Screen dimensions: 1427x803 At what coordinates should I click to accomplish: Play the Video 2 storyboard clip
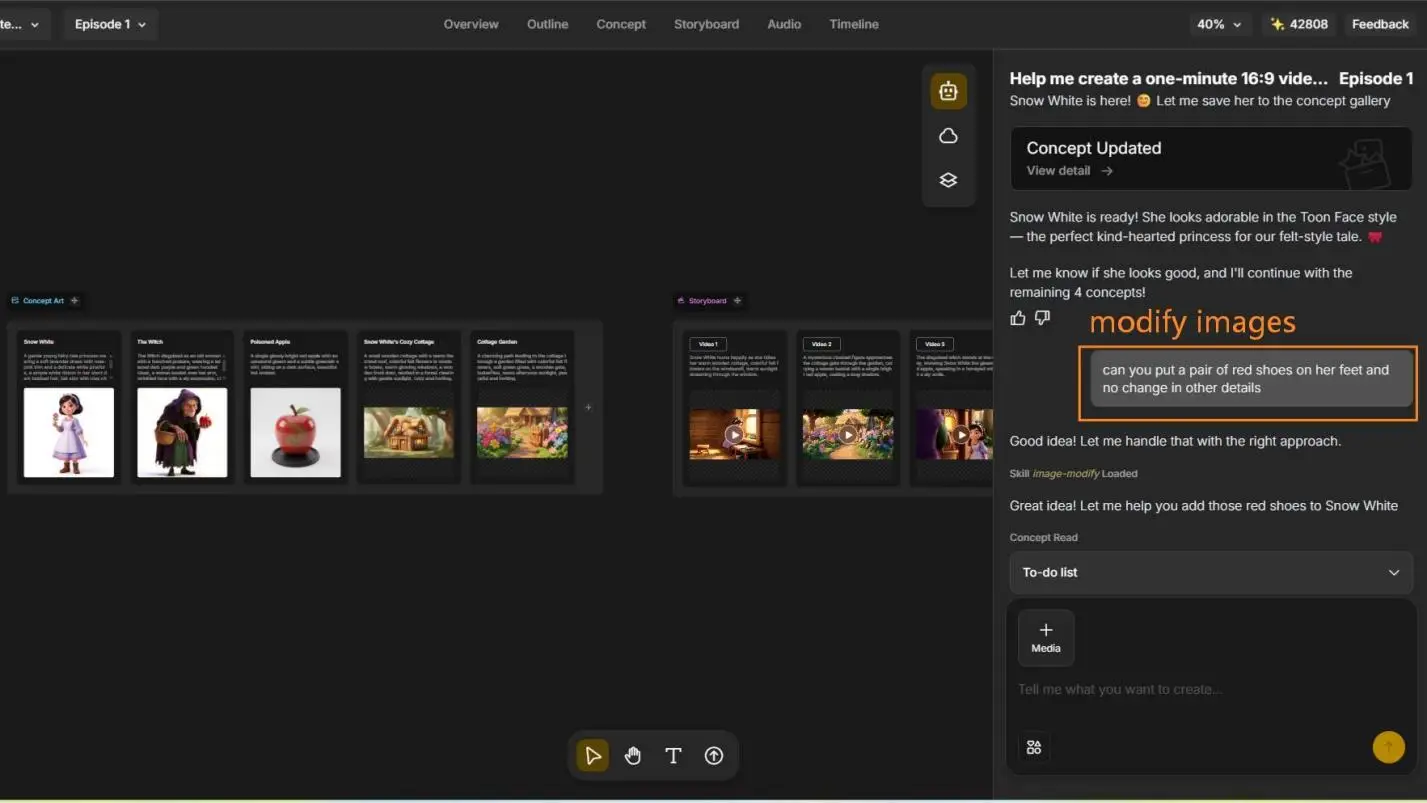(x=848, y=435)
